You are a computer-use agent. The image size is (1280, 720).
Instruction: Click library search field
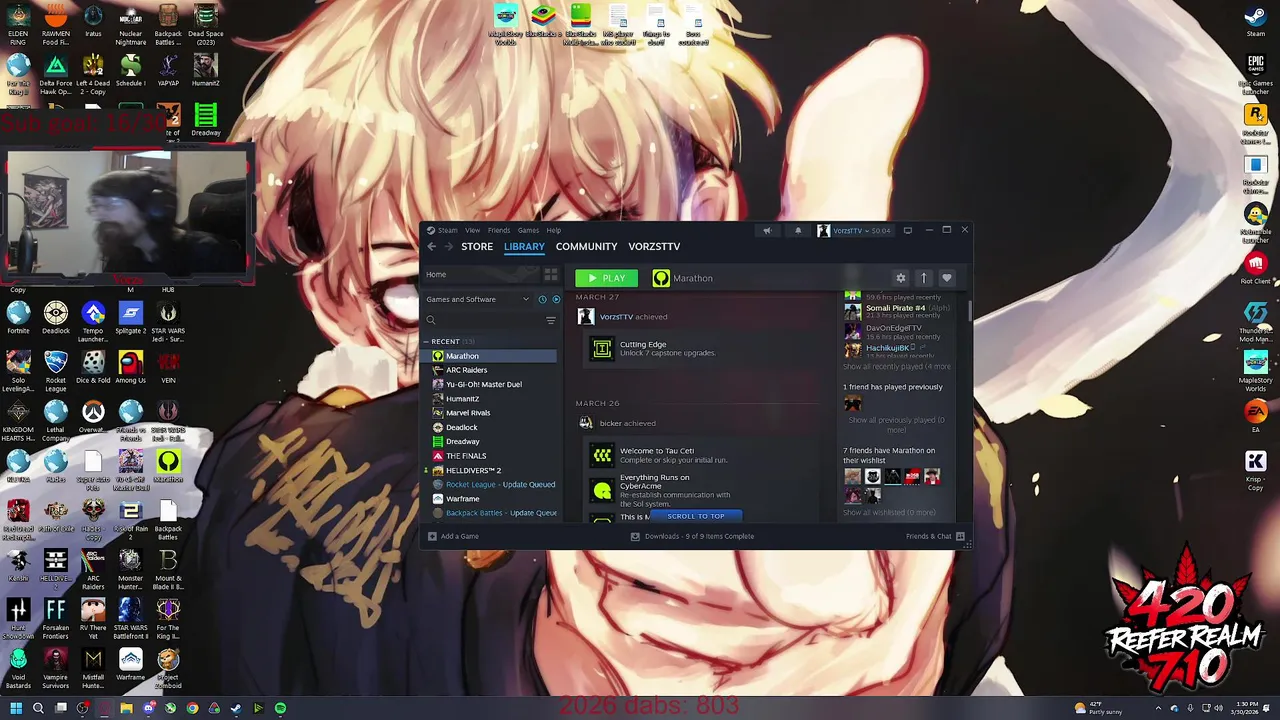pos(485,320)
